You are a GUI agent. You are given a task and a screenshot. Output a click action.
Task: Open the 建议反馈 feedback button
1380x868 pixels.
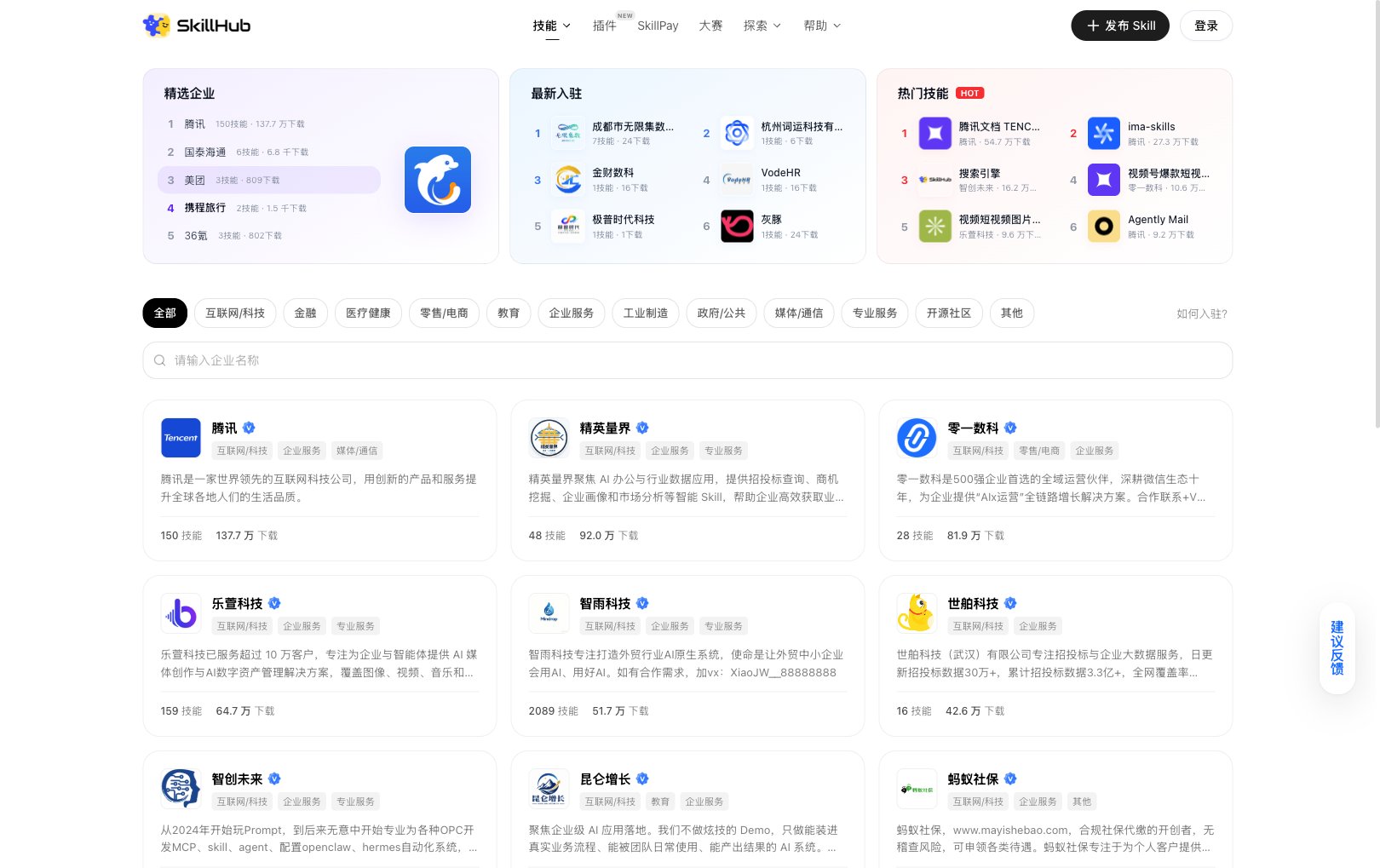[1337, 648]
